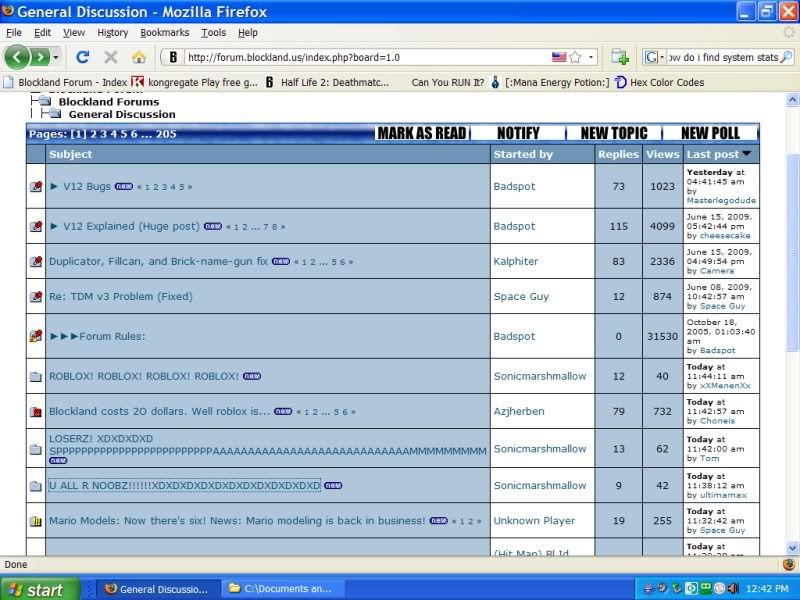The image size is (800, 600).
Task: Open the Edit menu
Action: click(42, 33)
